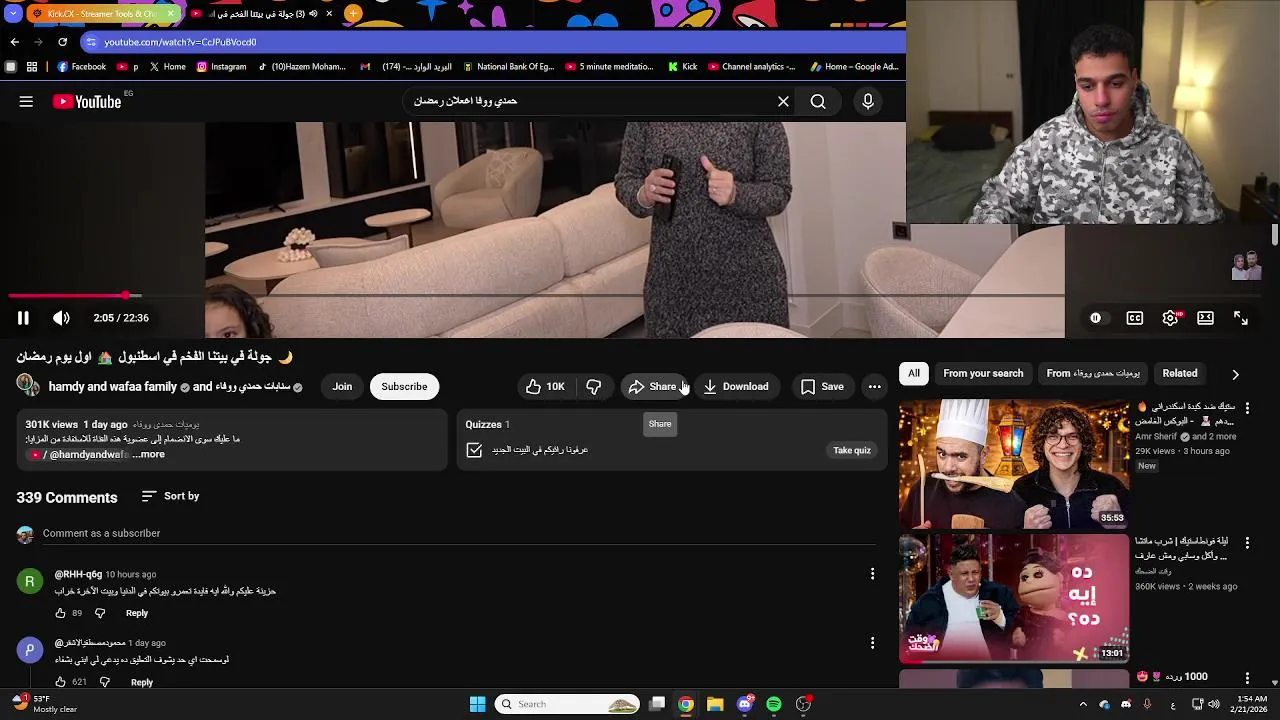The height and width of the screenshot is (720, 1280).
Task: Enter fullscreen on the video
Action: tap(1241, 318)
